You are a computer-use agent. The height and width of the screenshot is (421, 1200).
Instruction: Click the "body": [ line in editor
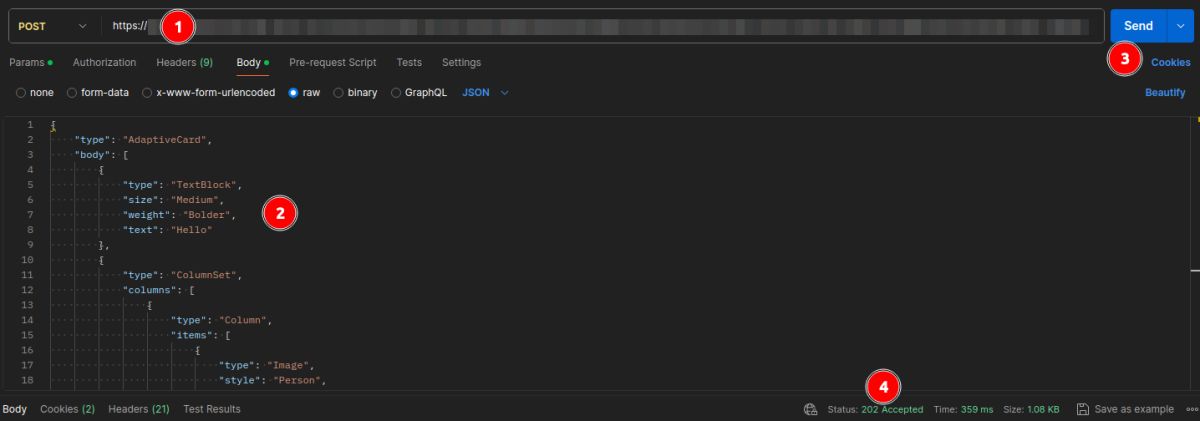click(102, 156)
